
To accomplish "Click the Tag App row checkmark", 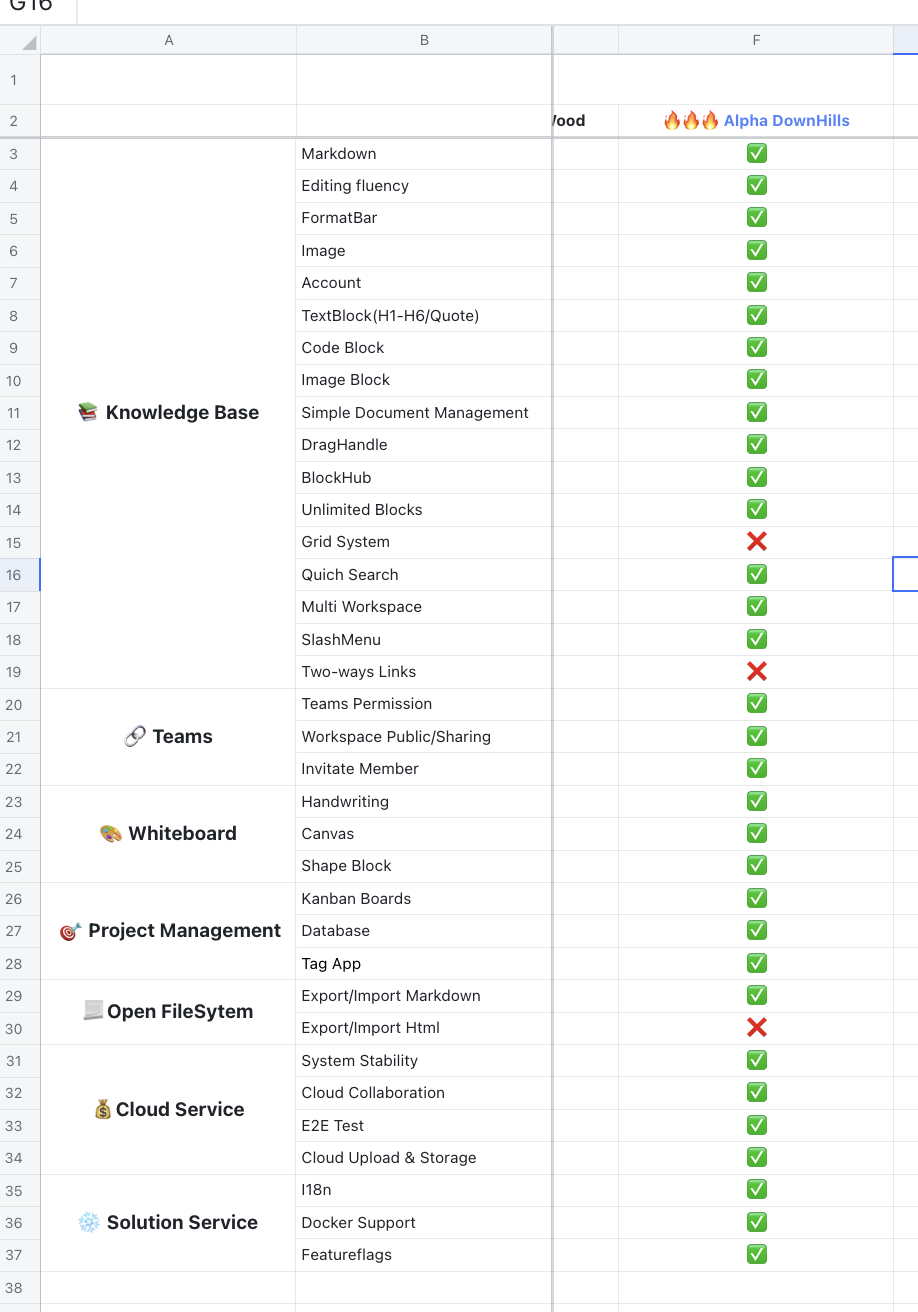I will click(757, 963).
